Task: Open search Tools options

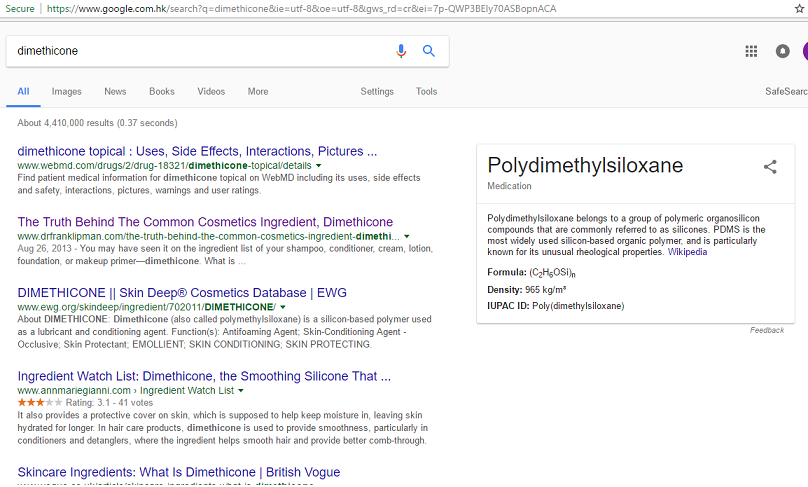Action: [x=426, y=92]
